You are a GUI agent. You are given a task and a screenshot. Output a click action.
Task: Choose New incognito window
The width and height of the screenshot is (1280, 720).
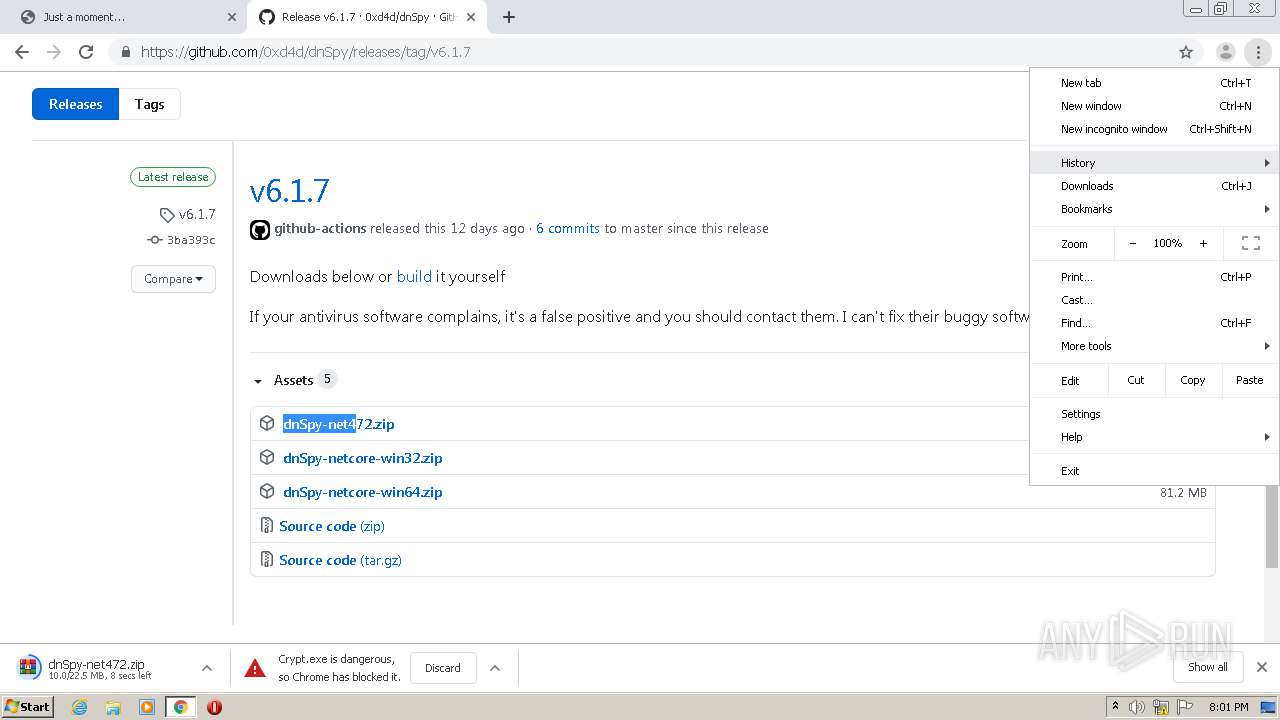pyautogui.click(x=1154, y=129)
